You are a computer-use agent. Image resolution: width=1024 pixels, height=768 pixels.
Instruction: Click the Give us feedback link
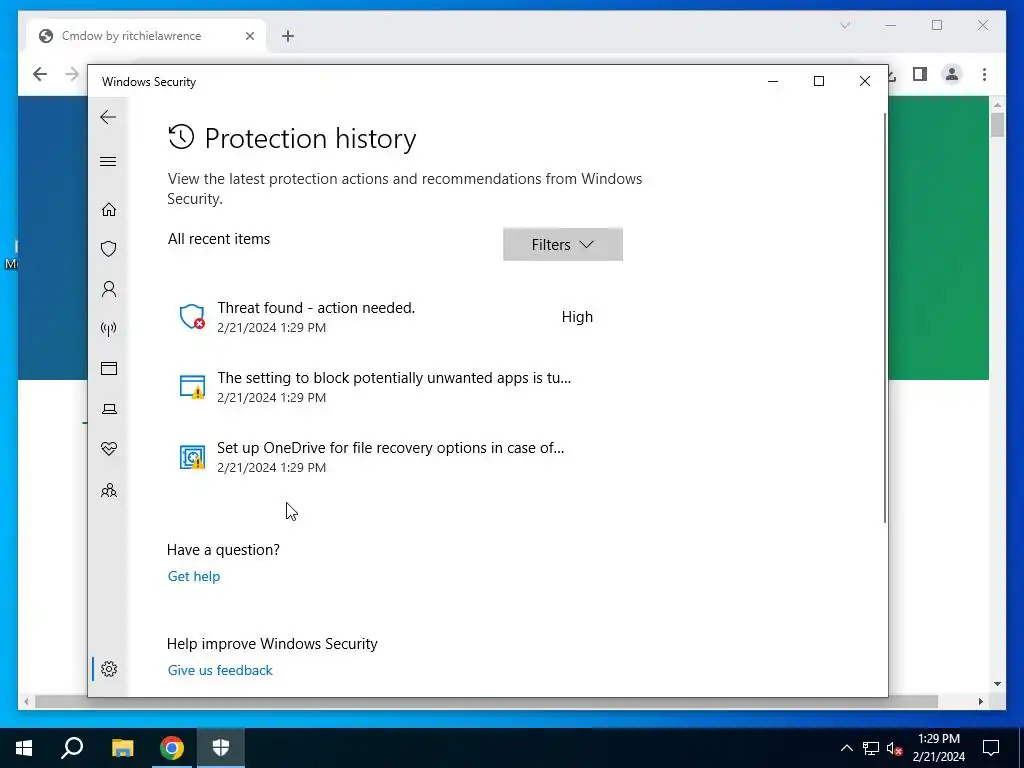[x=220, y=670]
